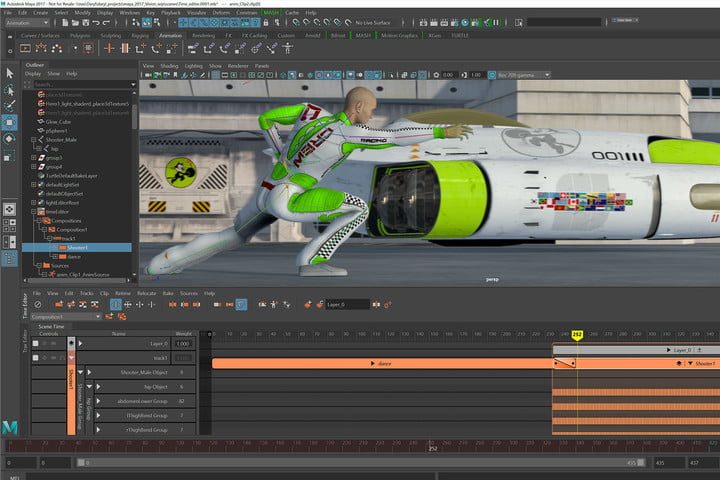Click the character icon in Time Editor toolbar
Screen dimensions: 720x480
point(274,305)
